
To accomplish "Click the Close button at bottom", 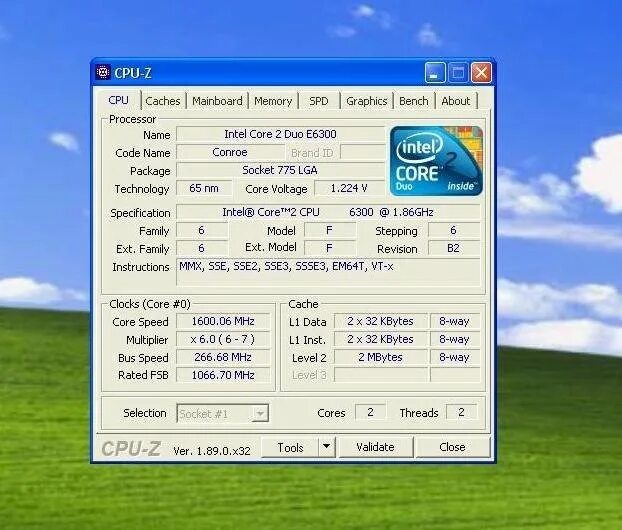I will (452, 447).
